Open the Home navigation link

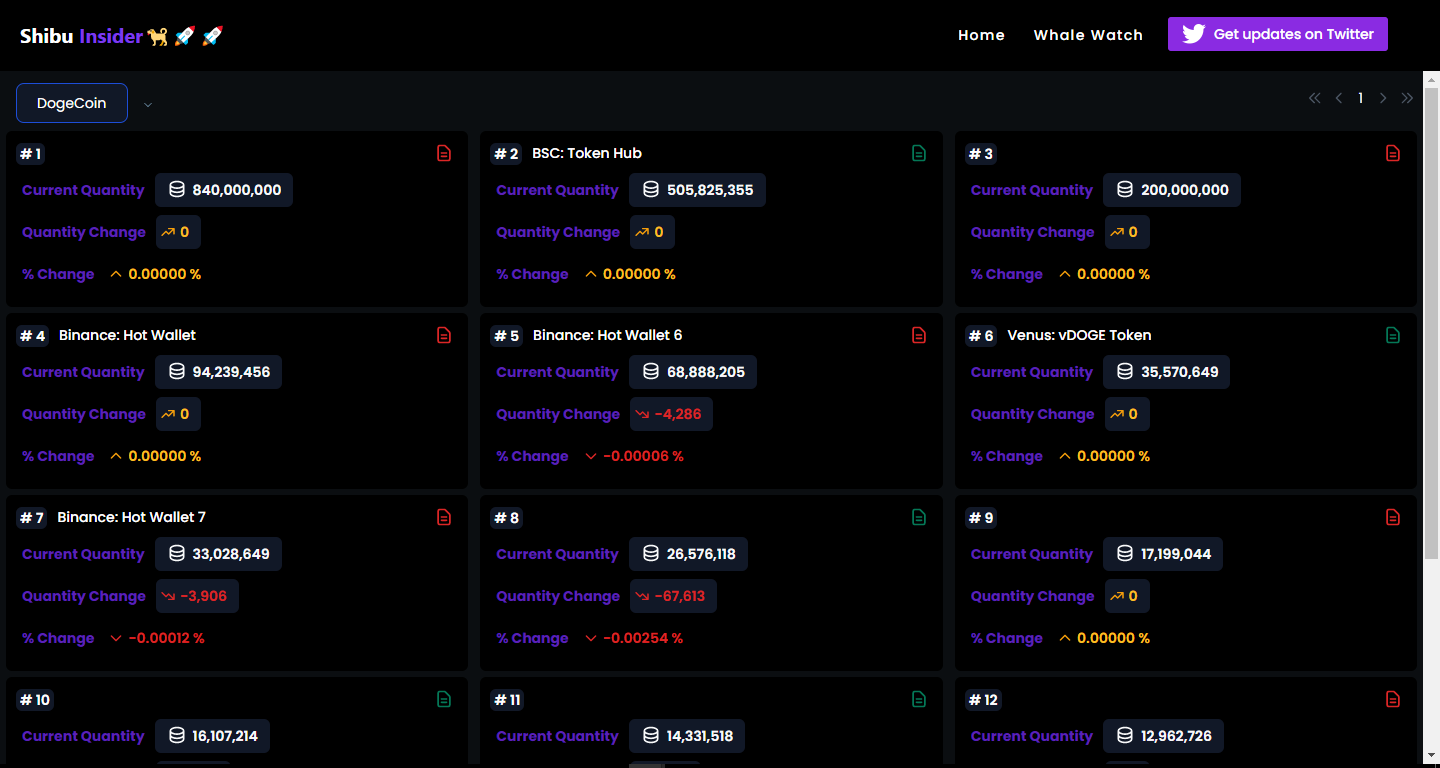(981, 35)
